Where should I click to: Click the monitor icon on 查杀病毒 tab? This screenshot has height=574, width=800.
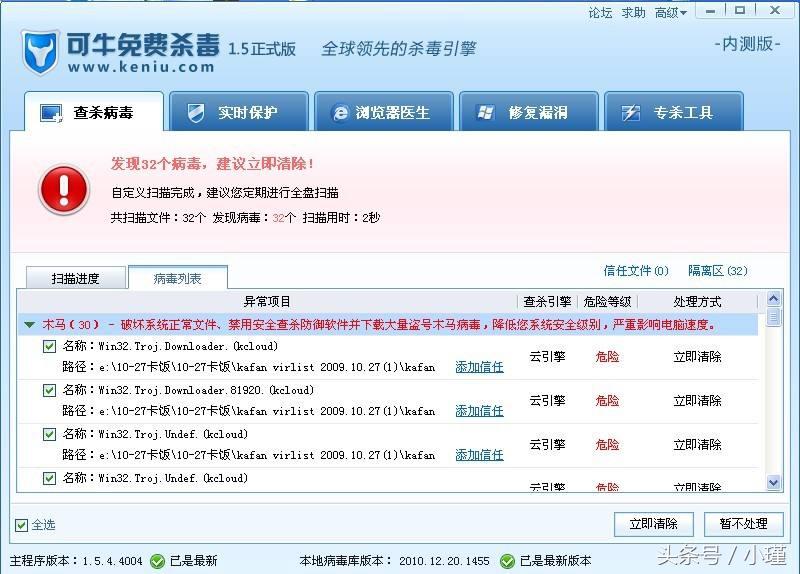52,113
